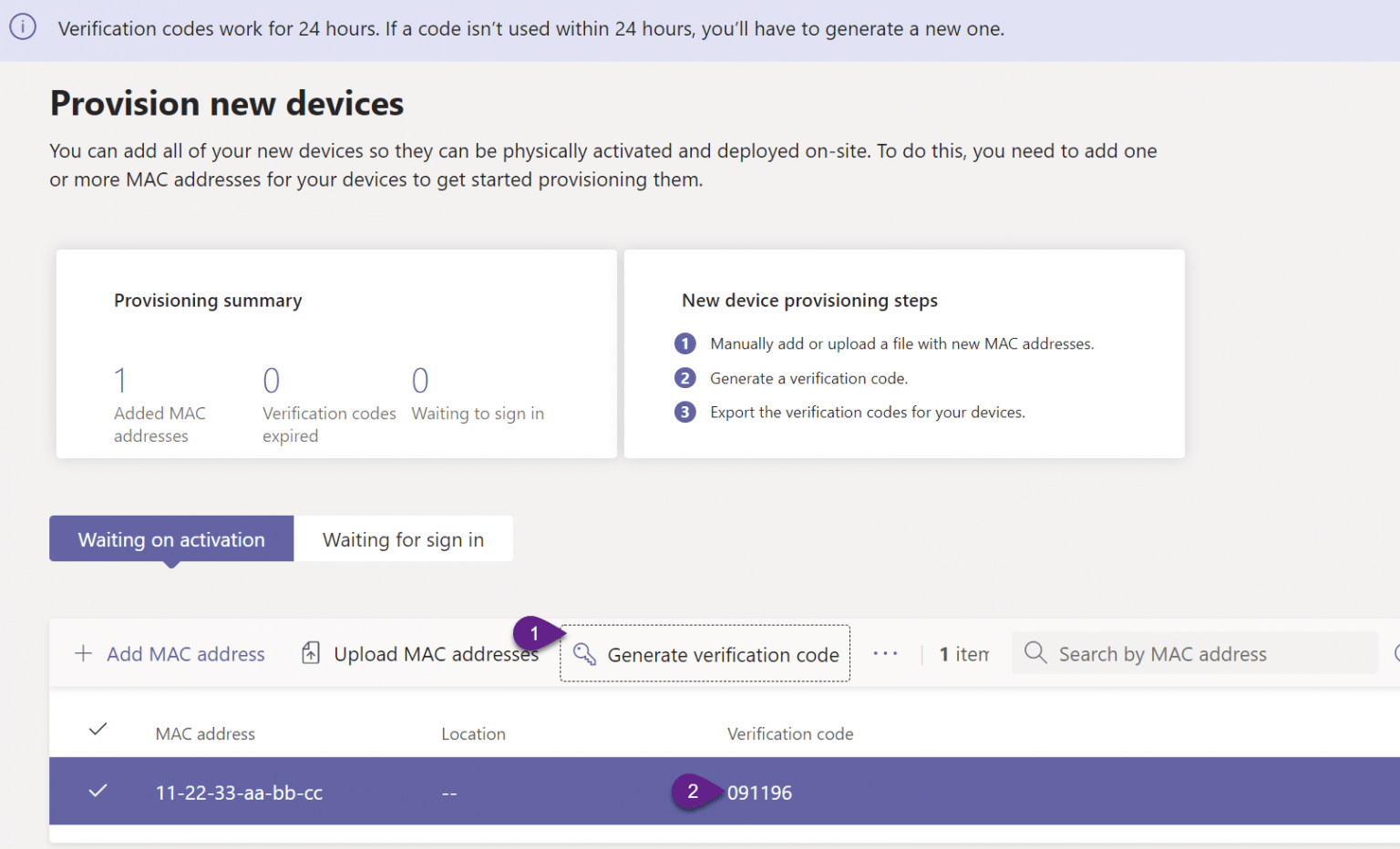Click step 3 circle in provisioning steps
Image resolution: width=1400 pixels, height=849 pixels.
685,412
